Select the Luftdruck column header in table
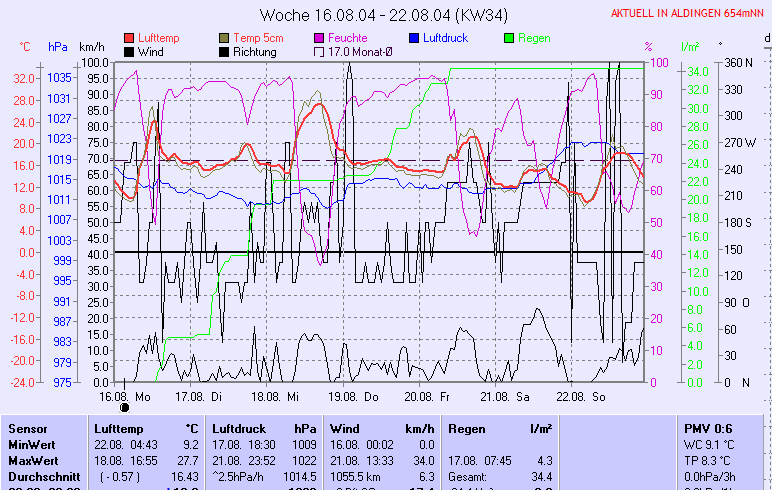 (x=239, y=427)
